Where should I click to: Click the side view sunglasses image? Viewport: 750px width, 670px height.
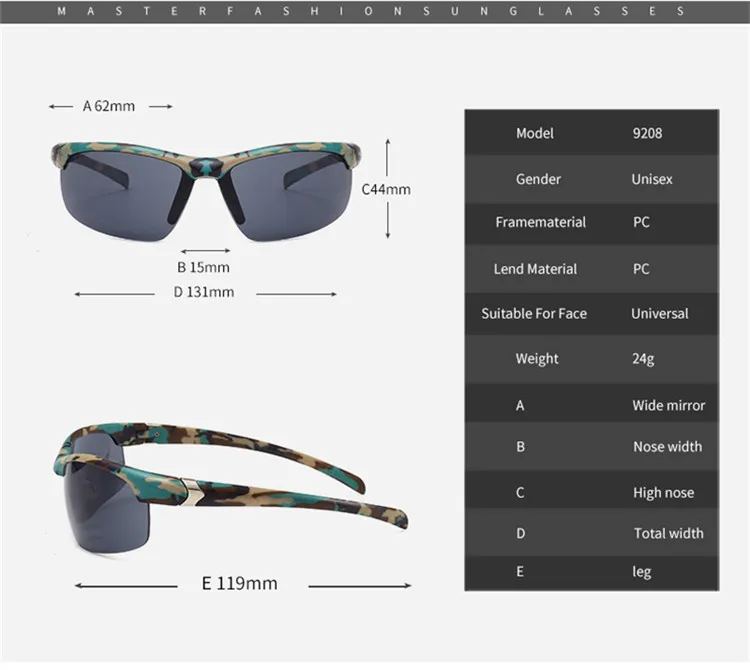coord(231,487)
